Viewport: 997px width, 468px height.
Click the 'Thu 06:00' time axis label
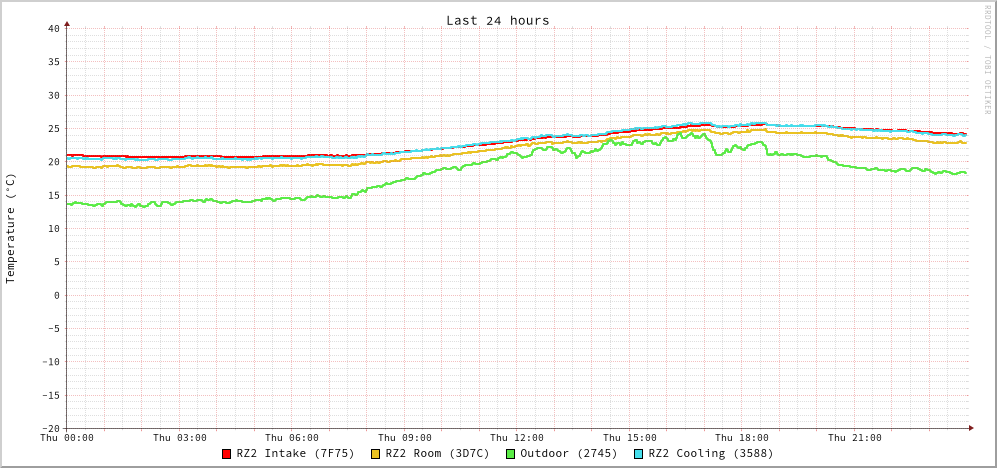click(x=292, y=437)
